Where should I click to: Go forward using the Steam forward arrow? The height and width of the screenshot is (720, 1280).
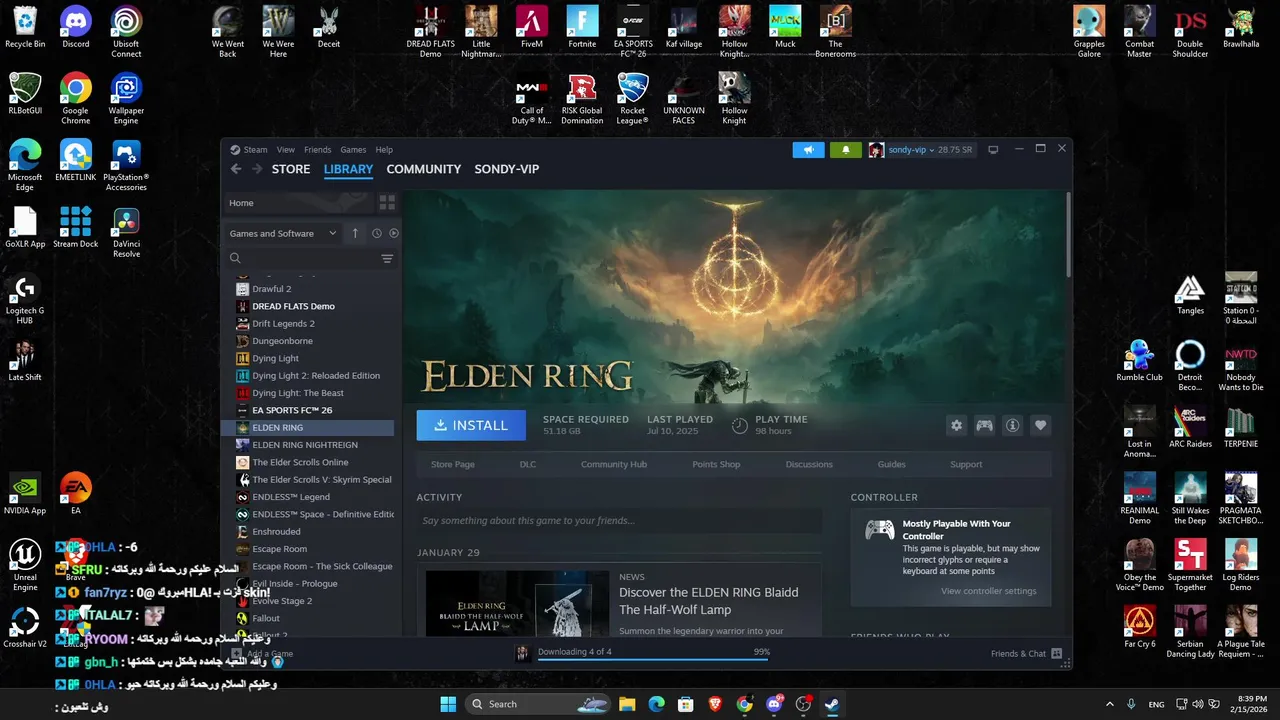click(x=257, y=169)
